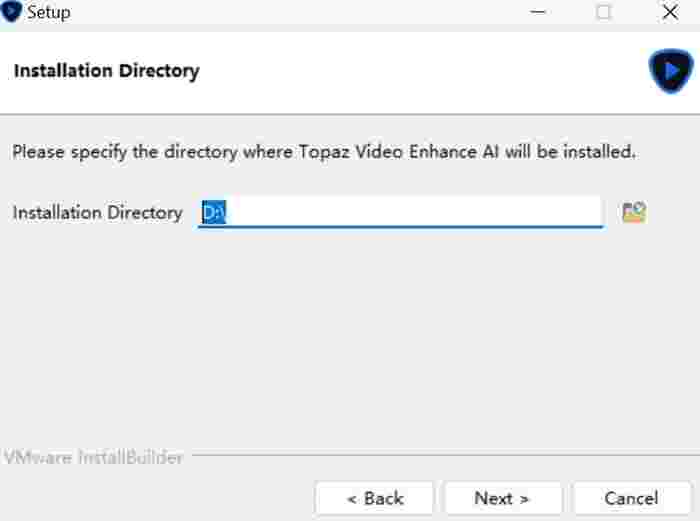Click the Installation Directory text field

point(400,212)
